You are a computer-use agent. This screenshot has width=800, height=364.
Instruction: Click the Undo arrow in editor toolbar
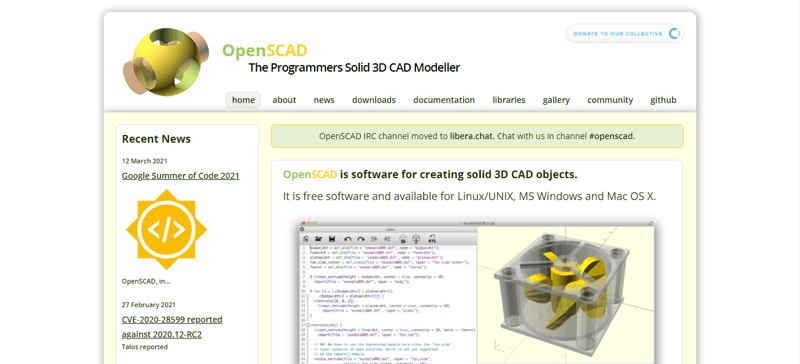(x=348, y=239)
